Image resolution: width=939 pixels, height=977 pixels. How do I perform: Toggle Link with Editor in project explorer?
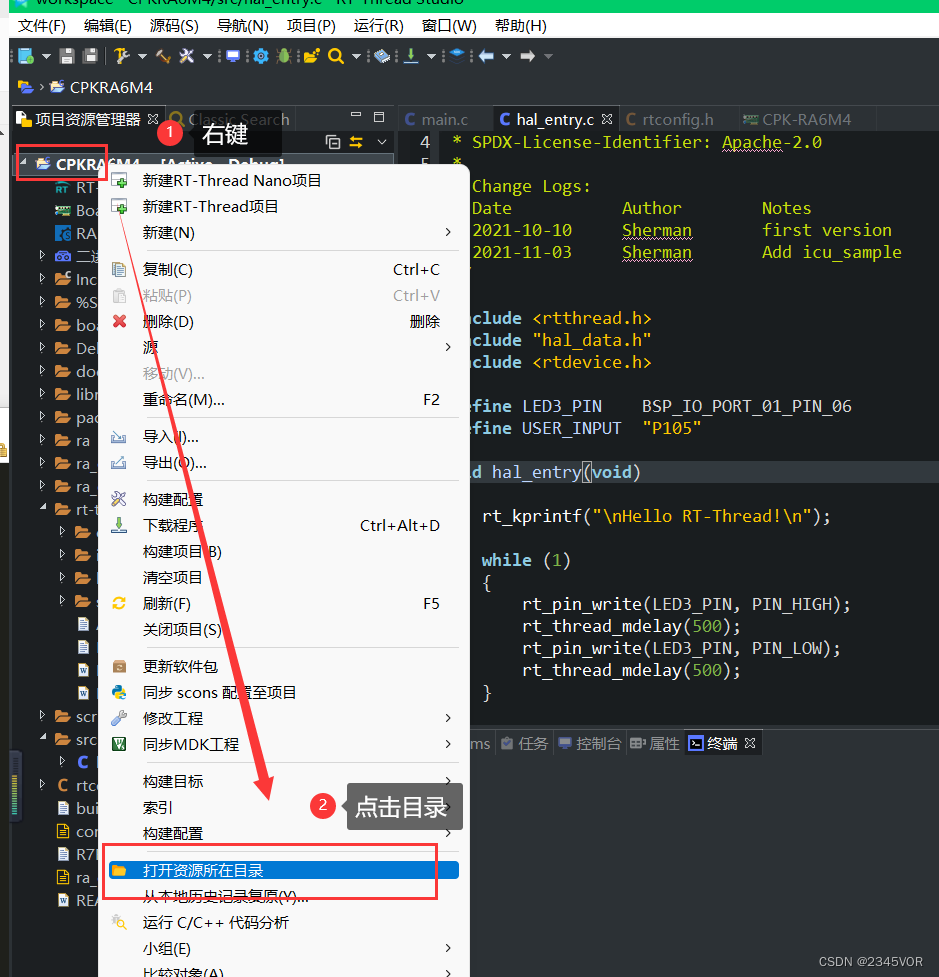(356, 143)
